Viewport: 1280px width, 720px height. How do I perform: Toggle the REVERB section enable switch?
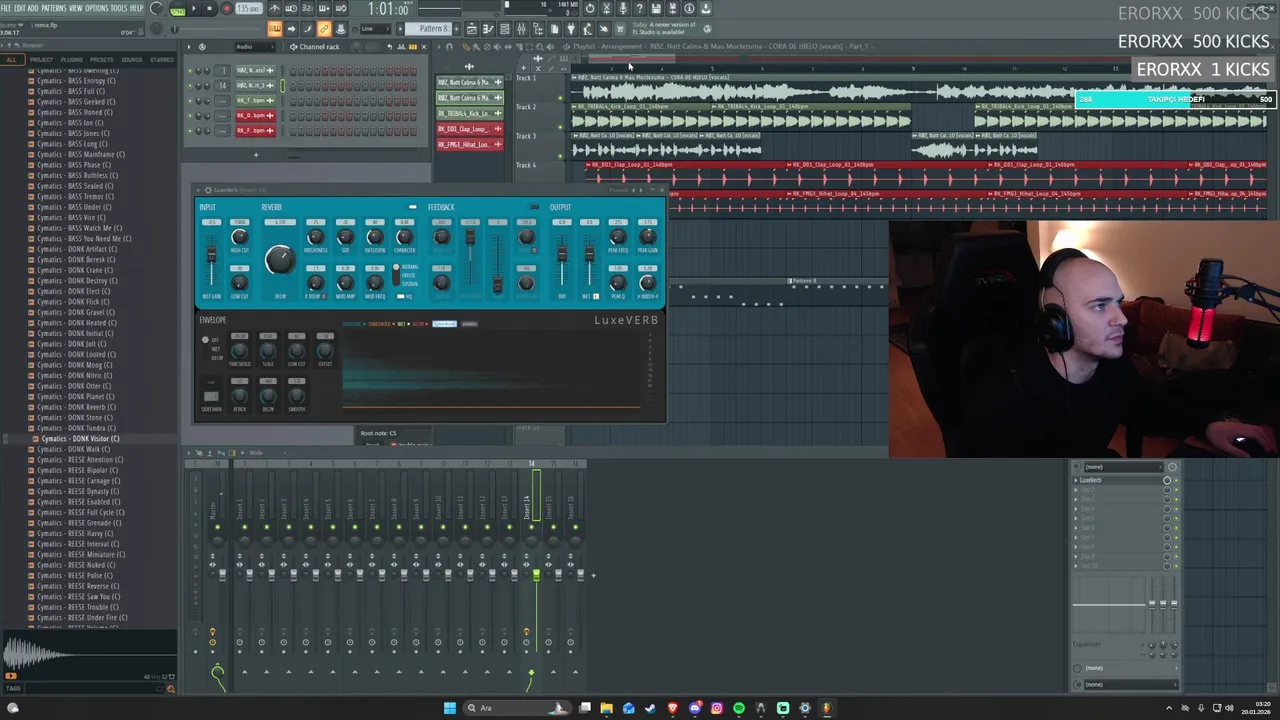pyautogui.click(x=412, y=207)
